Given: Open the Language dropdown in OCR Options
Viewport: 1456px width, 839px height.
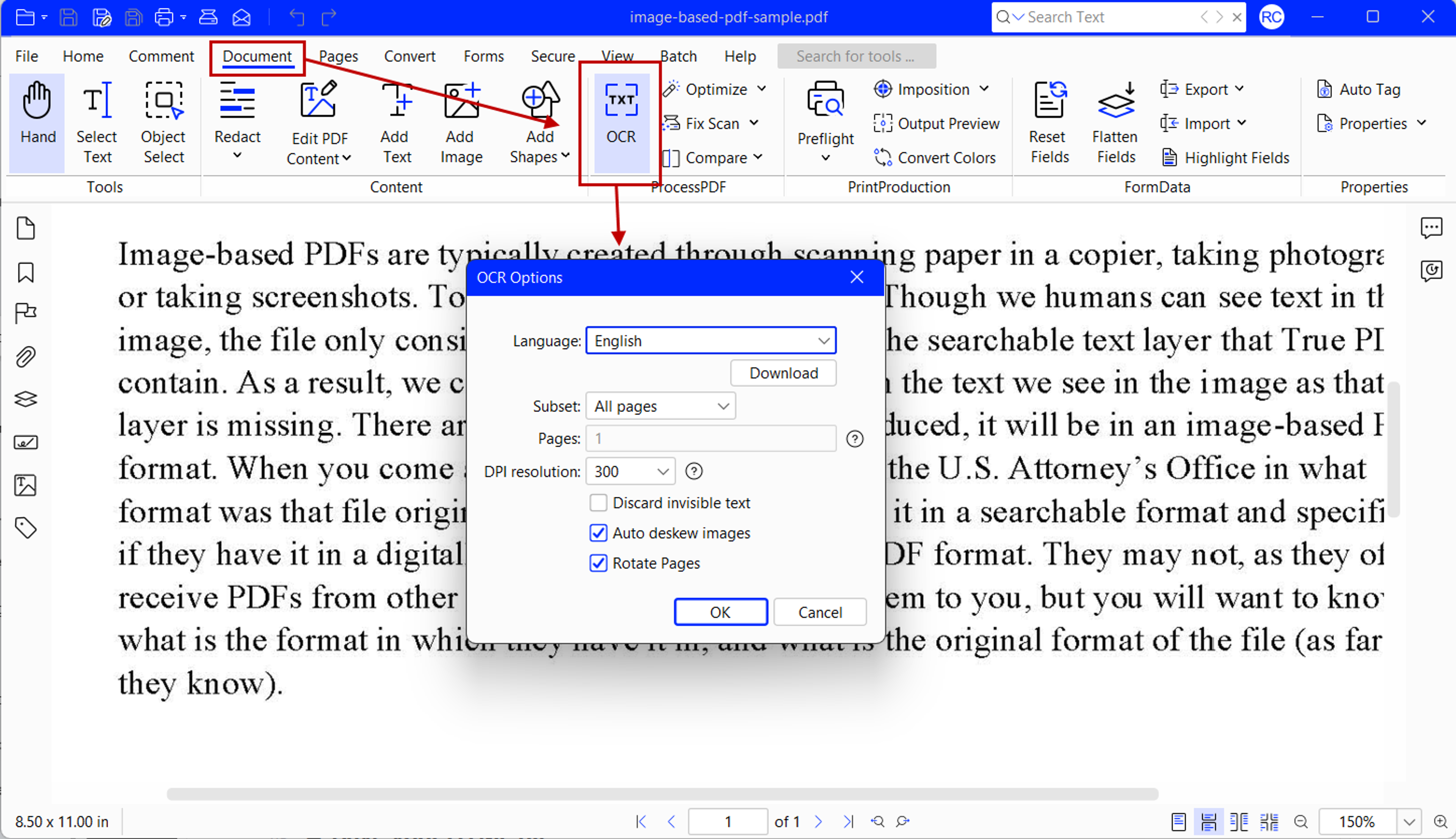Looking at the screenshot, I should click(711, 341).
